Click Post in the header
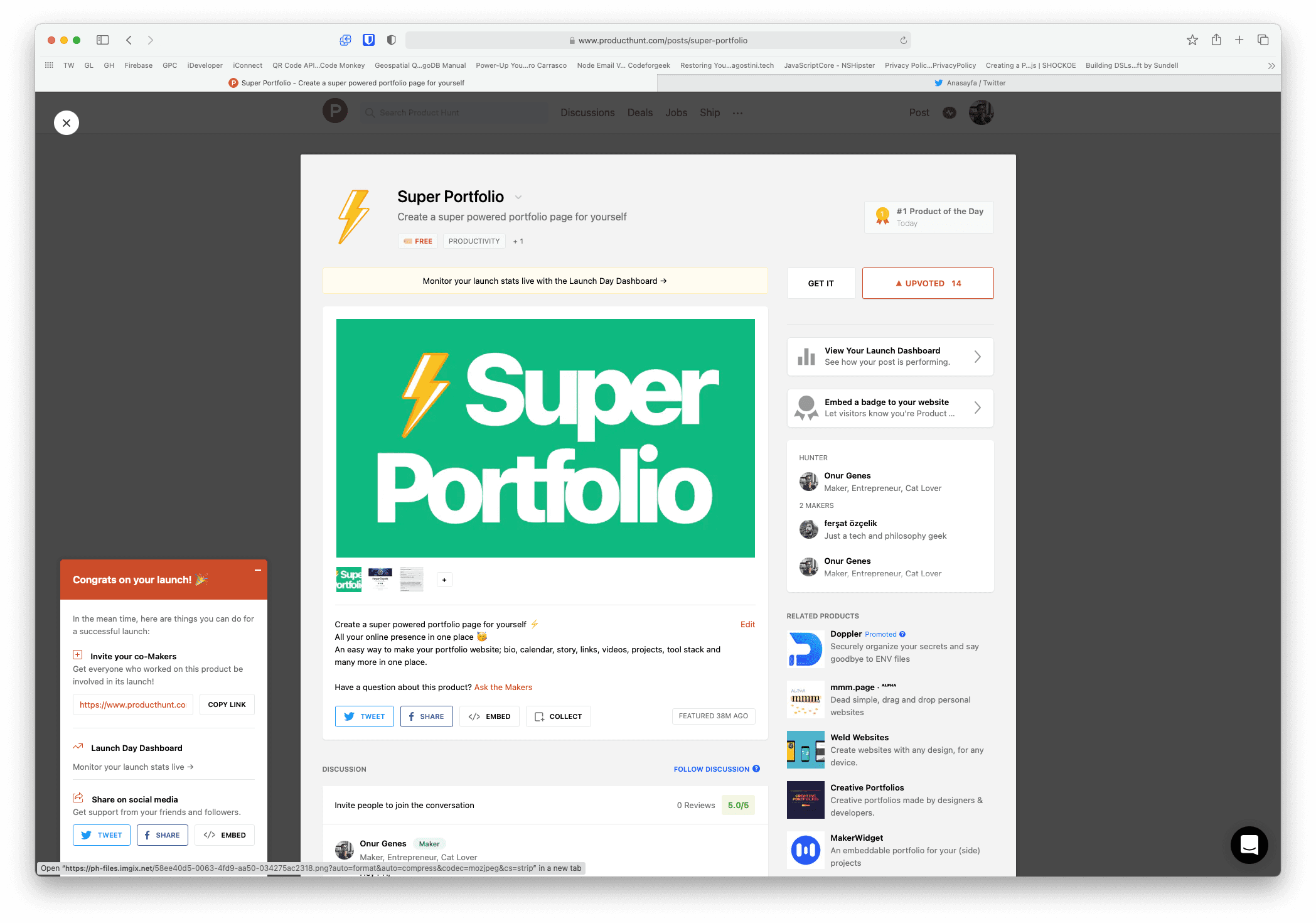This screenshot has height=923, width=1316. click(x=919, y=112)
